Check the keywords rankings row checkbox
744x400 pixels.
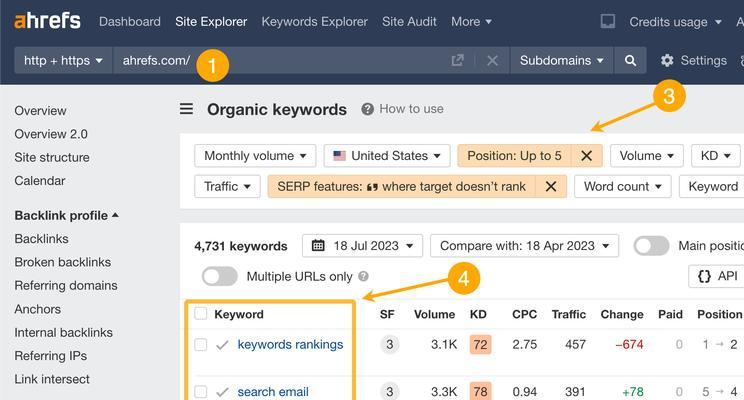tap(201, 344)
